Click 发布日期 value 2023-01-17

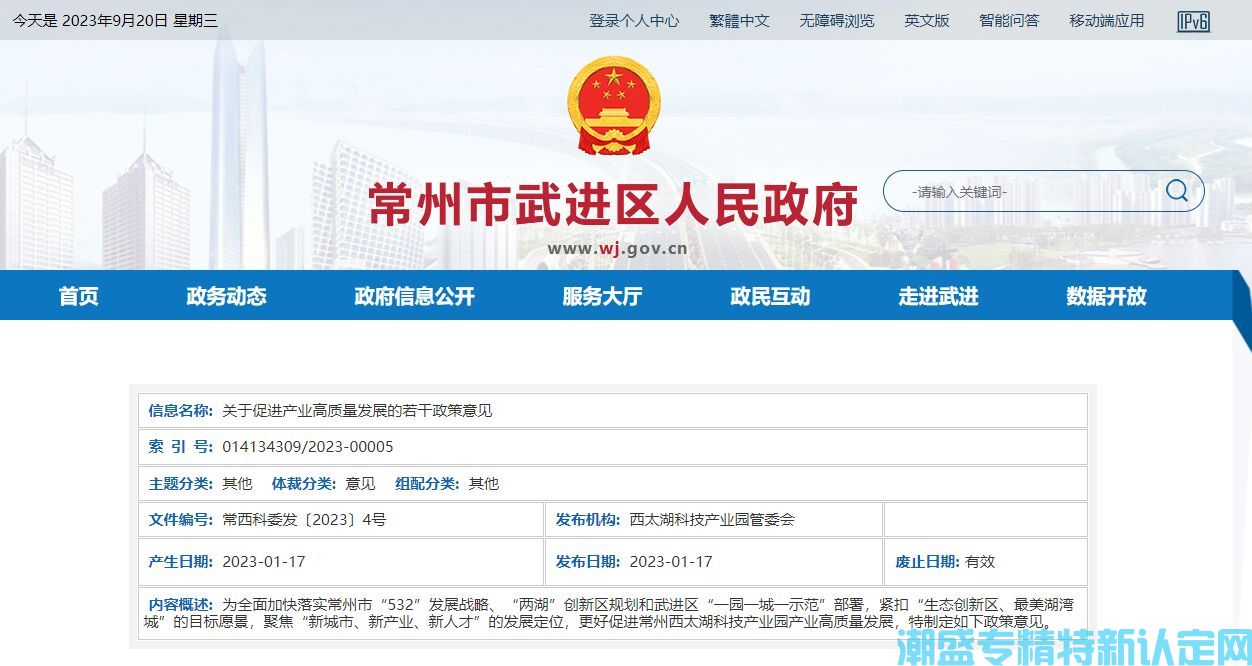coord(671,561)
